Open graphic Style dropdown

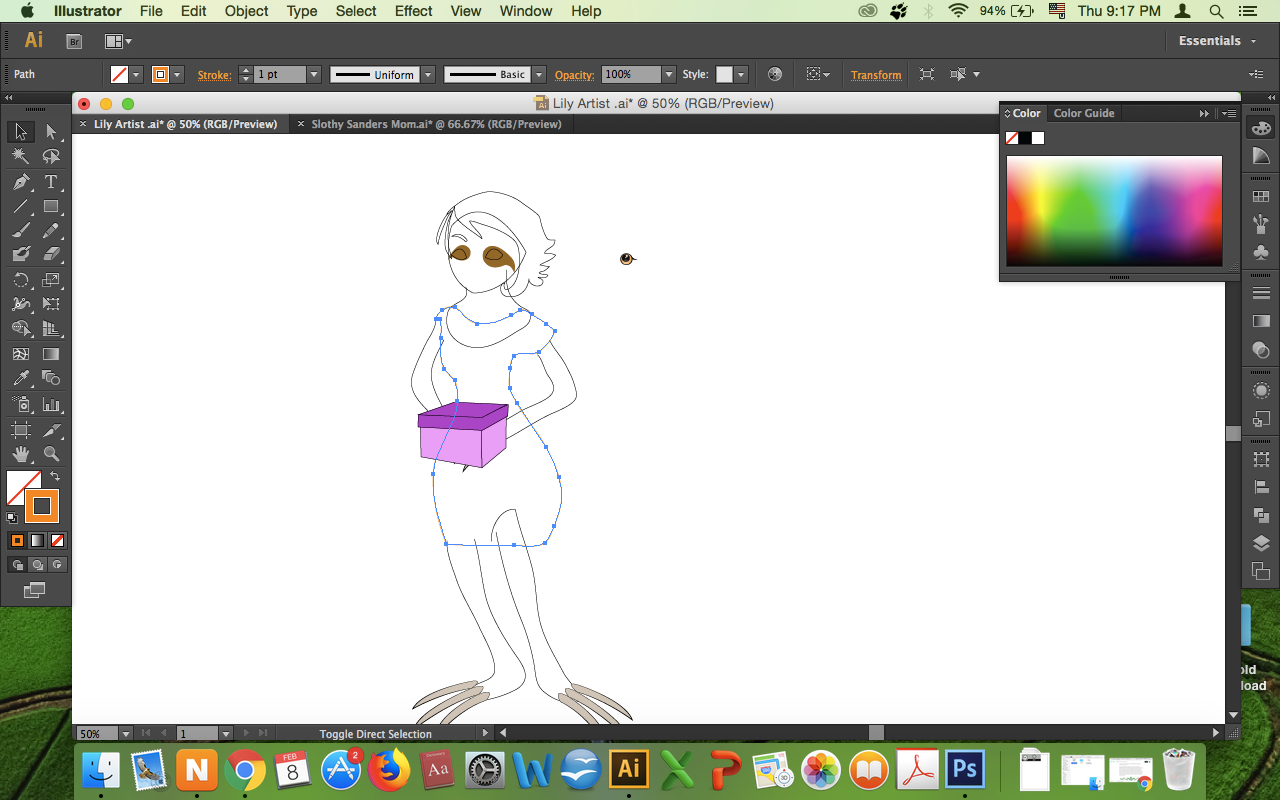point(740,75)
